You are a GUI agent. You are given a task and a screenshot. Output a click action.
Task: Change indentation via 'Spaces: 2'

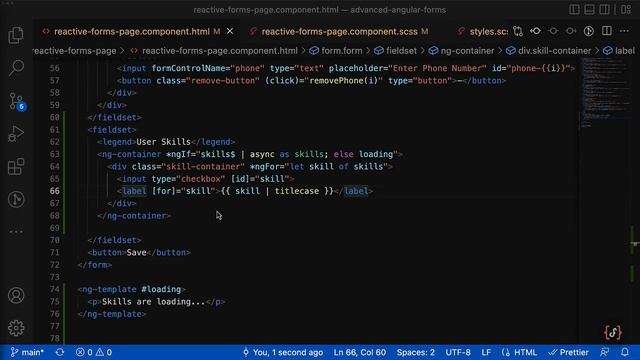[416, 352]
